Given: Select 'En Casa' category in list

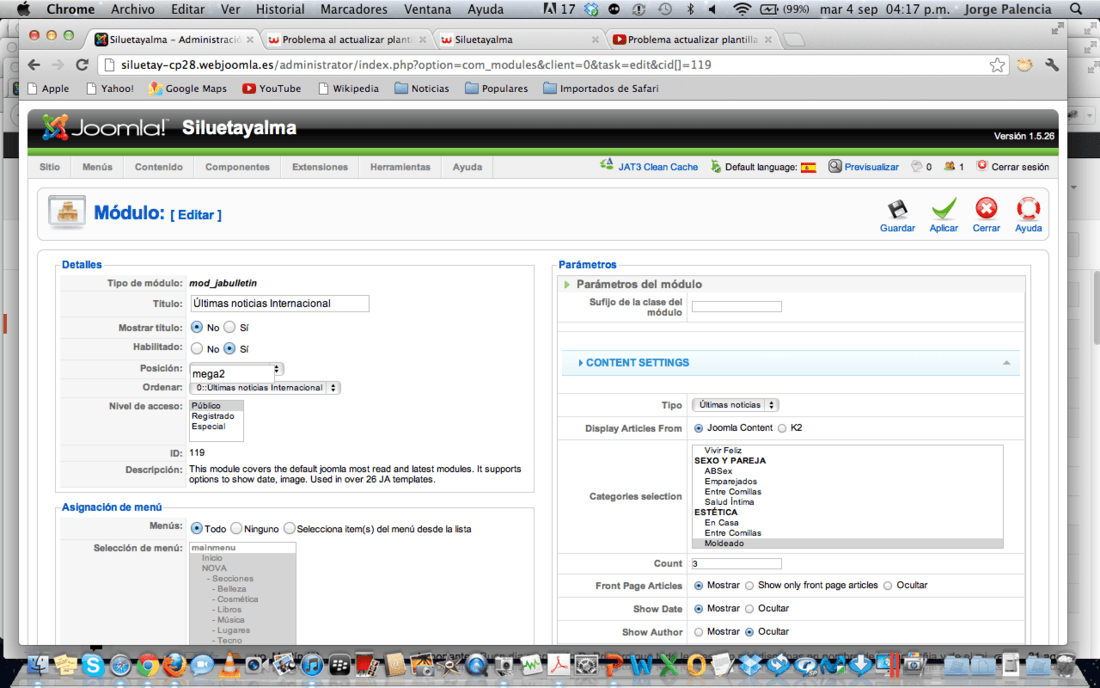Looking at the screenshot, I should pos(721,522).
